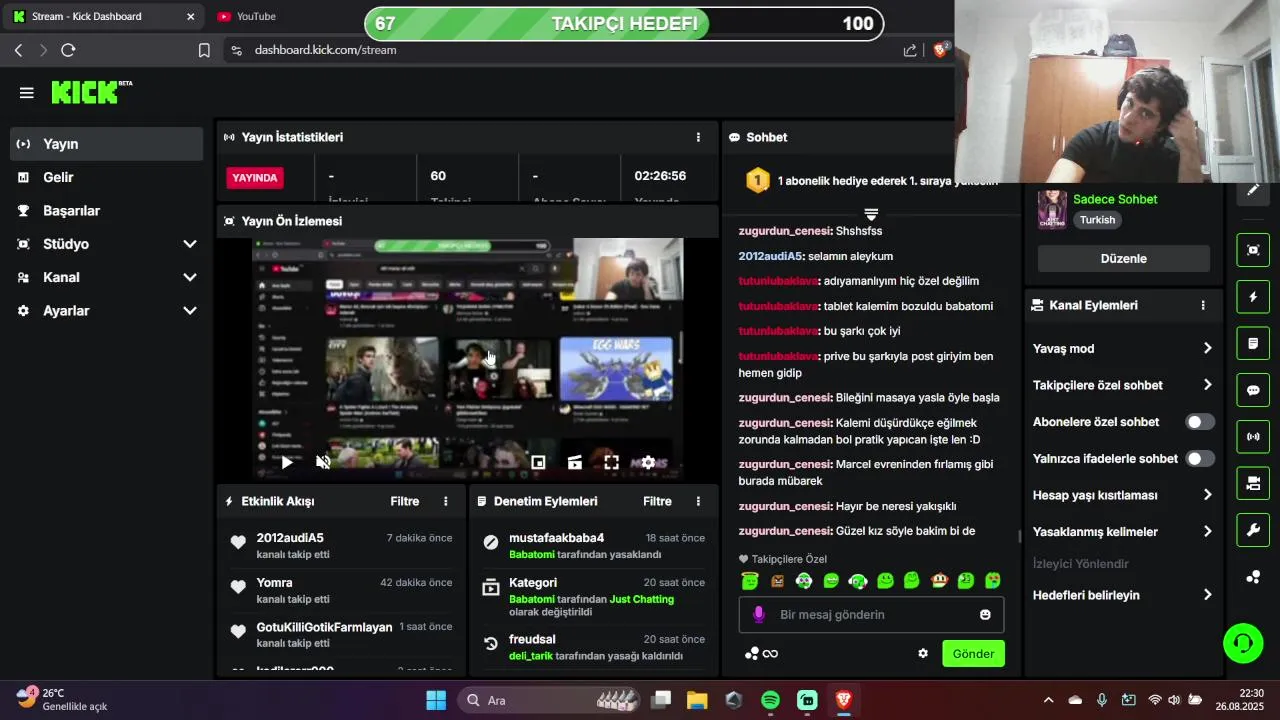Image resolution: width=1280 pixels, height=720 pixels.
Task: Click the Gönder send button
Action: (x=973, y=654)
